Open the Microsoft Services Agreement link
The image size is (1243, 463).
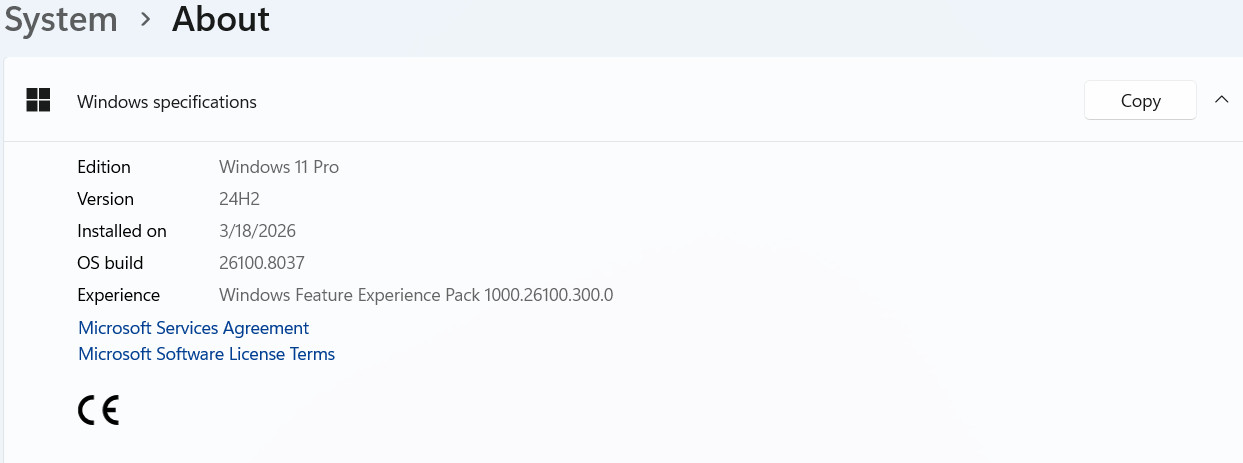click(x=194, y=328)
